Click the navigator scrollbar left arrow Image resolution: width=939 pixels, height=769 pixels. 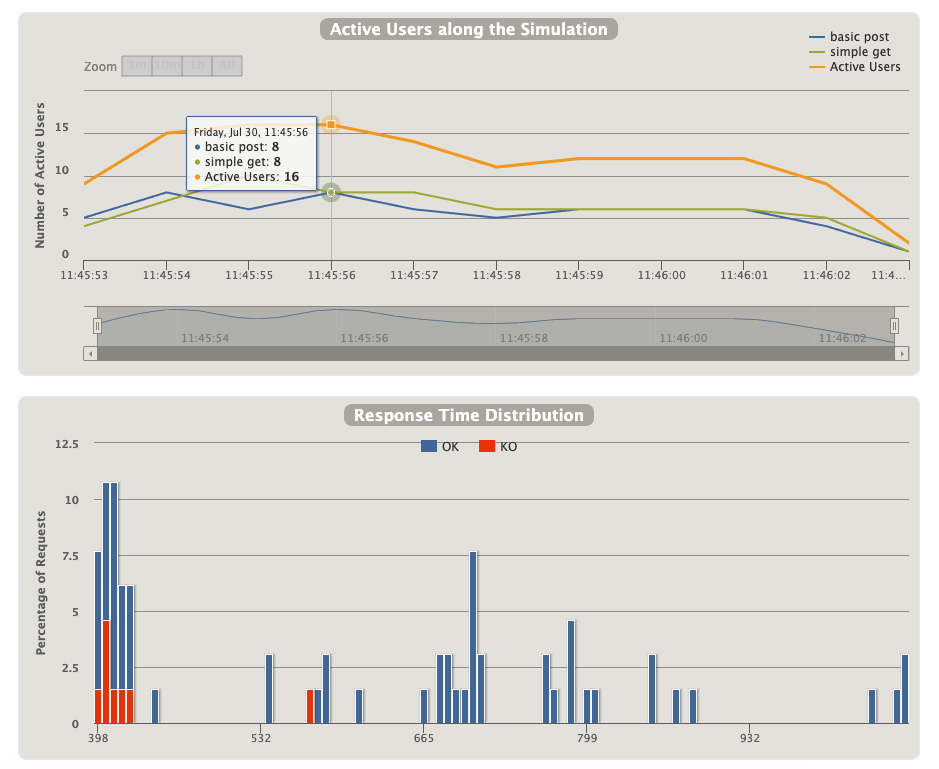90,353
